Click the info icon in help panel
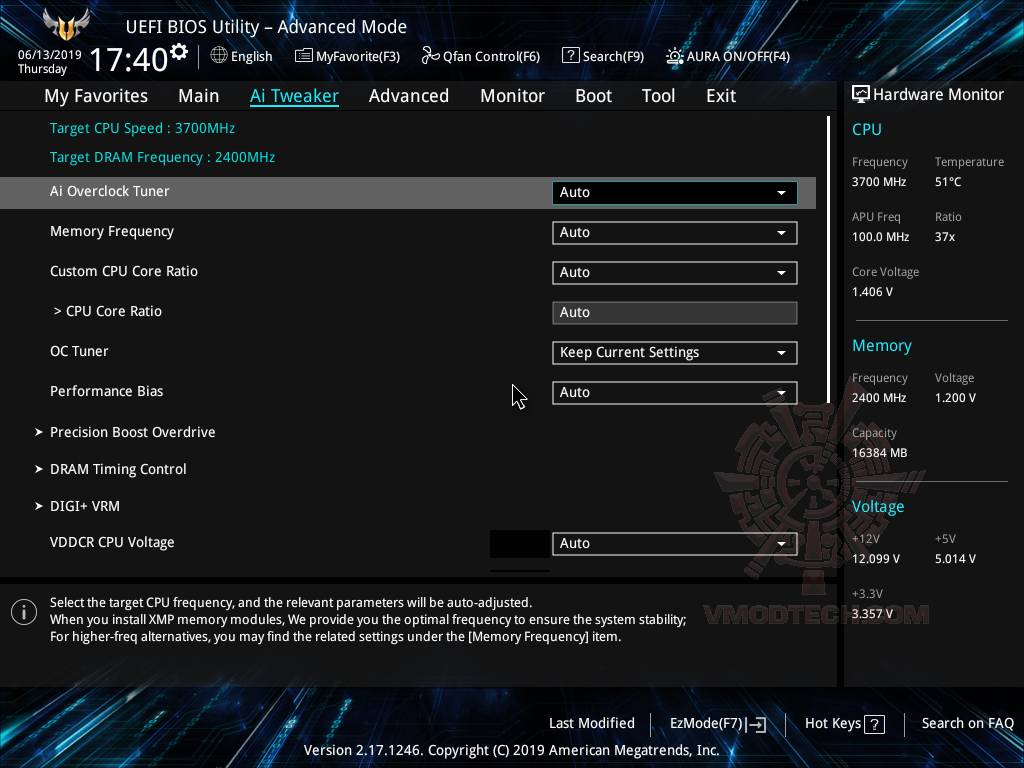This screenshot has height=768, width=1024. tap(24, 613)
